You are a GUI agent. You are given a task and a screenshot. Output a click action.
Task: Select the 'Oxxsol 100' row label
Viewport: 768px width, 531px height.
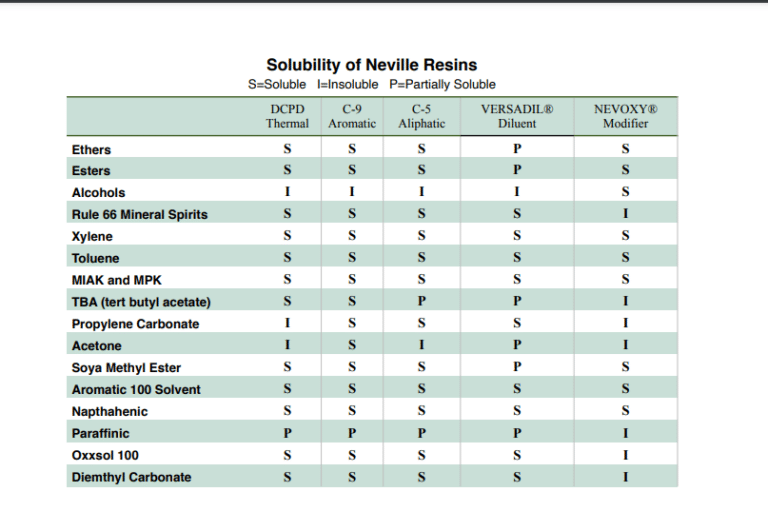pos(105,456)
